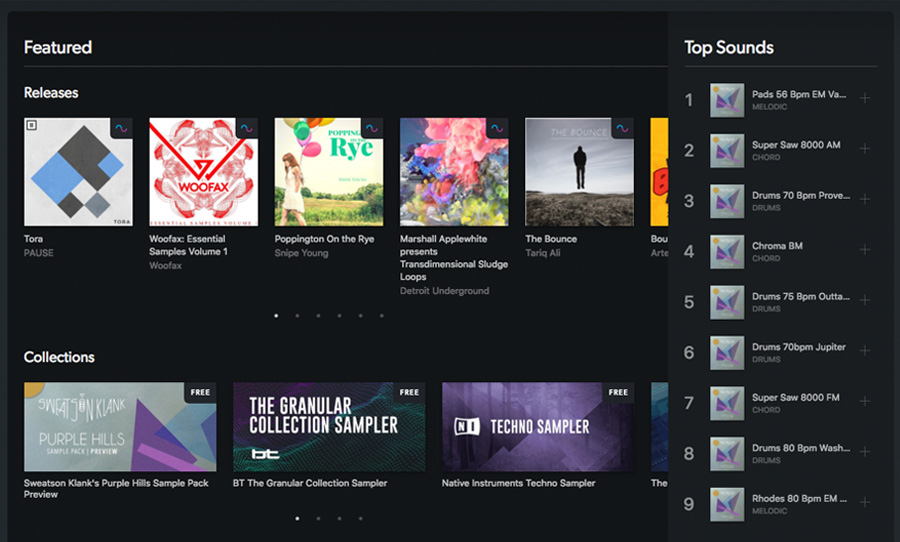Open The Granular Collection Sampler banner
900x542 pixels.
pos(329,427)
